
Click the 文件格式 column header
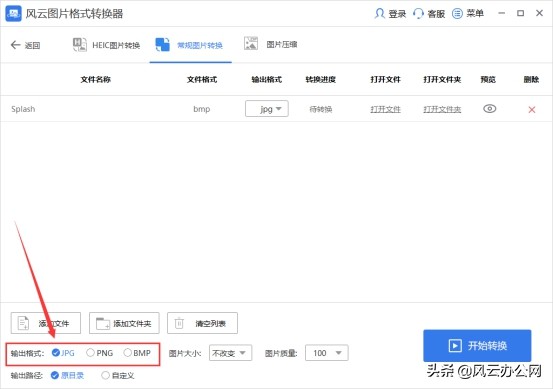pos(202,79)
